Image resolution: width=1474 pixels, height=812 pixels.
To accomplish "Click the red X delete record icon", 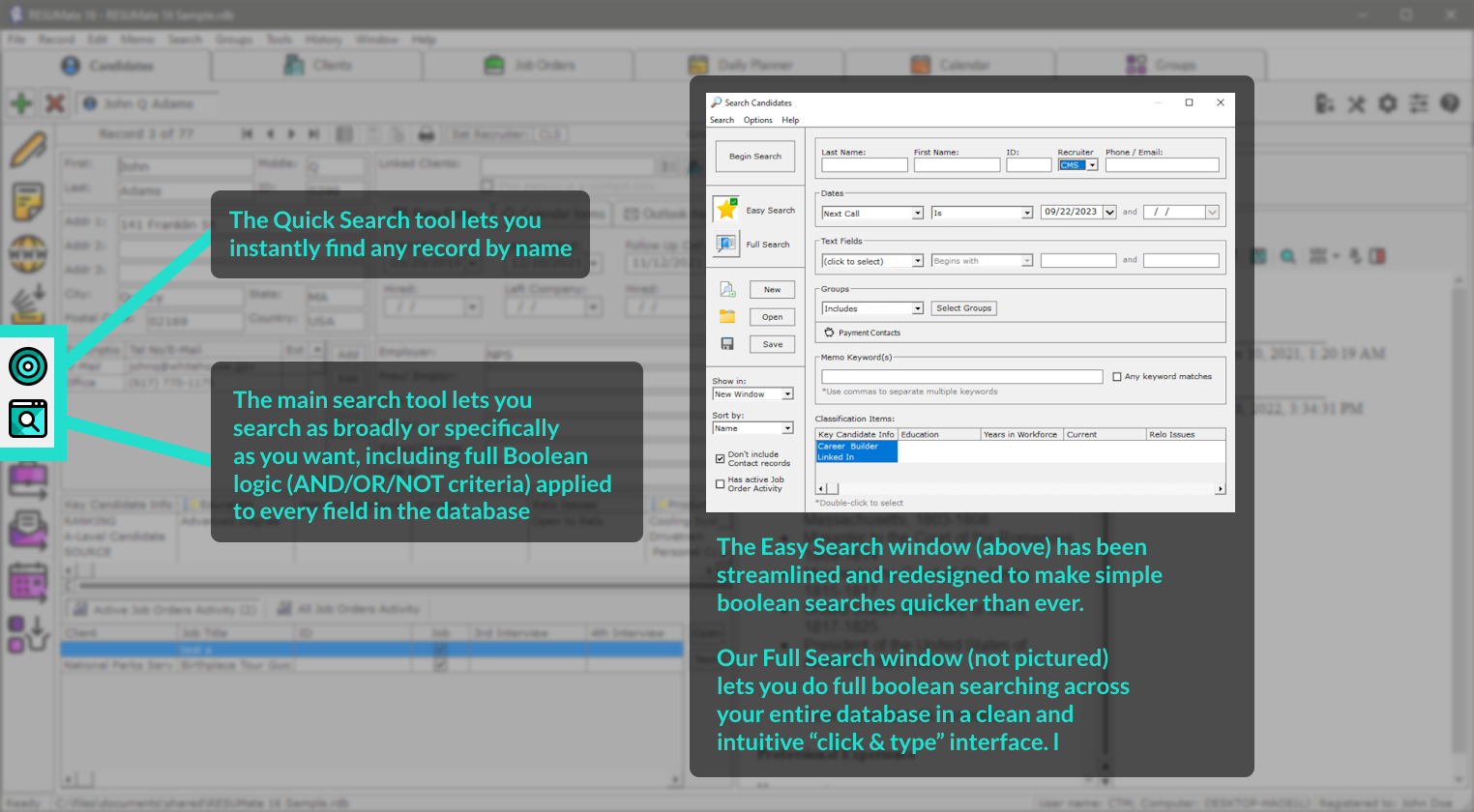I will (x=55, y=102).
